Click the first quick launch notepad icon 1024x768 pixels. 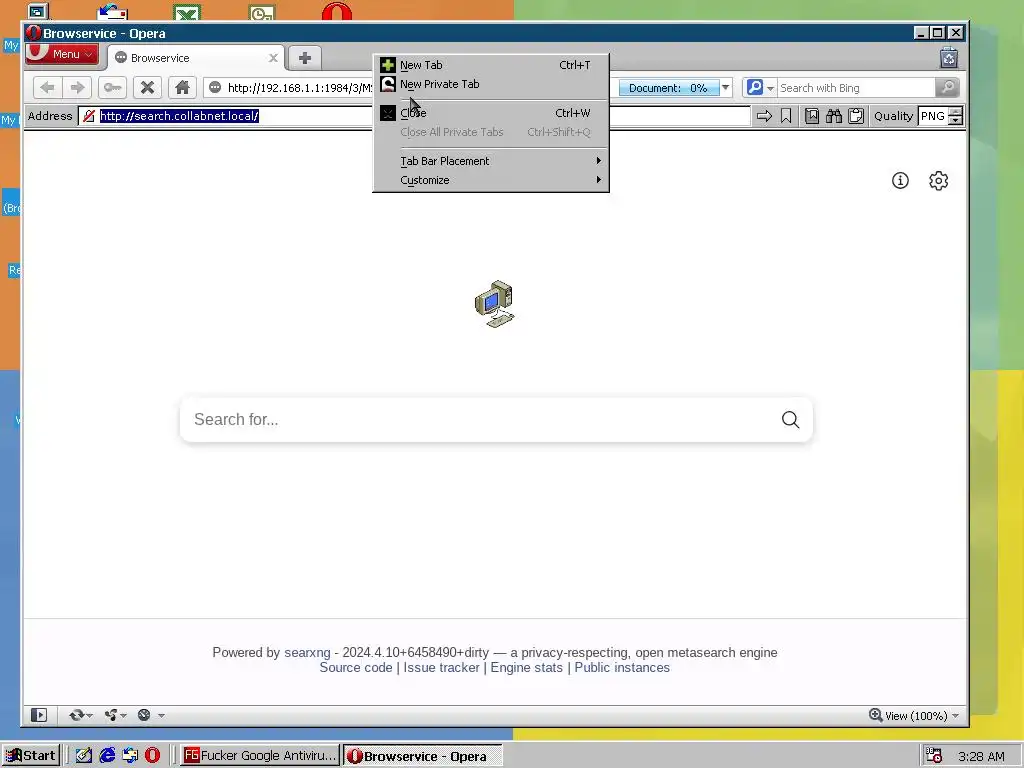coord(84,756)
